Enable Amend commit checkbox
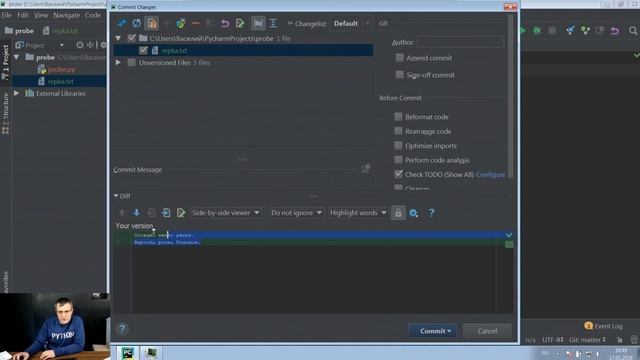This screenshot has height=360, width=640. click(x=400, y=58)
